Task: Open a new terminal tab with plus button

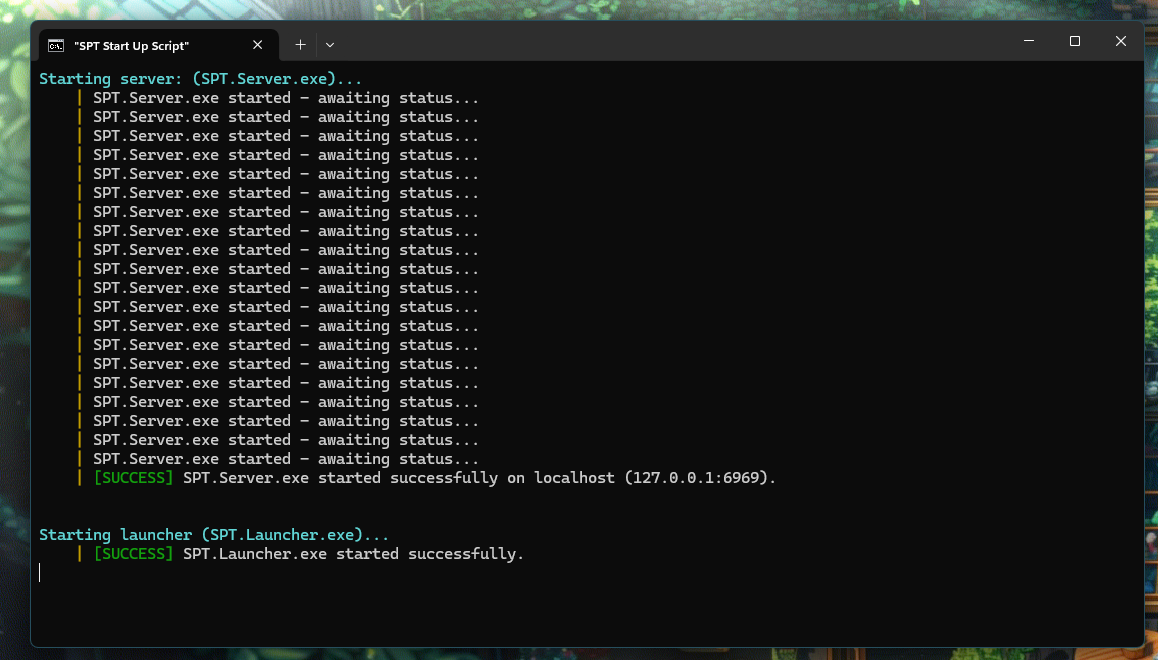Action: click(300, 45)
